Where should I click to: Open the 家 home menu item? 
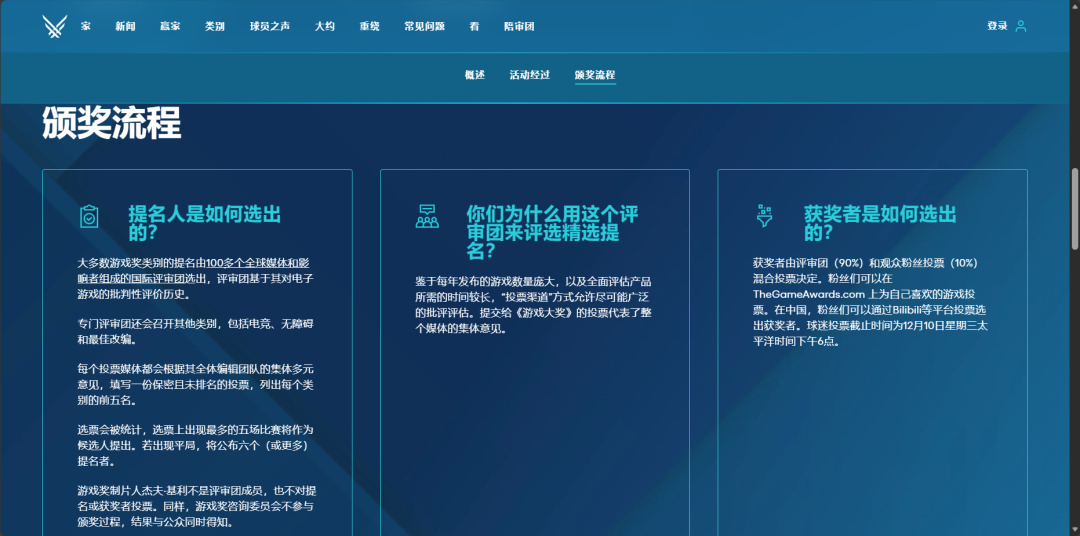pos(85,26)
